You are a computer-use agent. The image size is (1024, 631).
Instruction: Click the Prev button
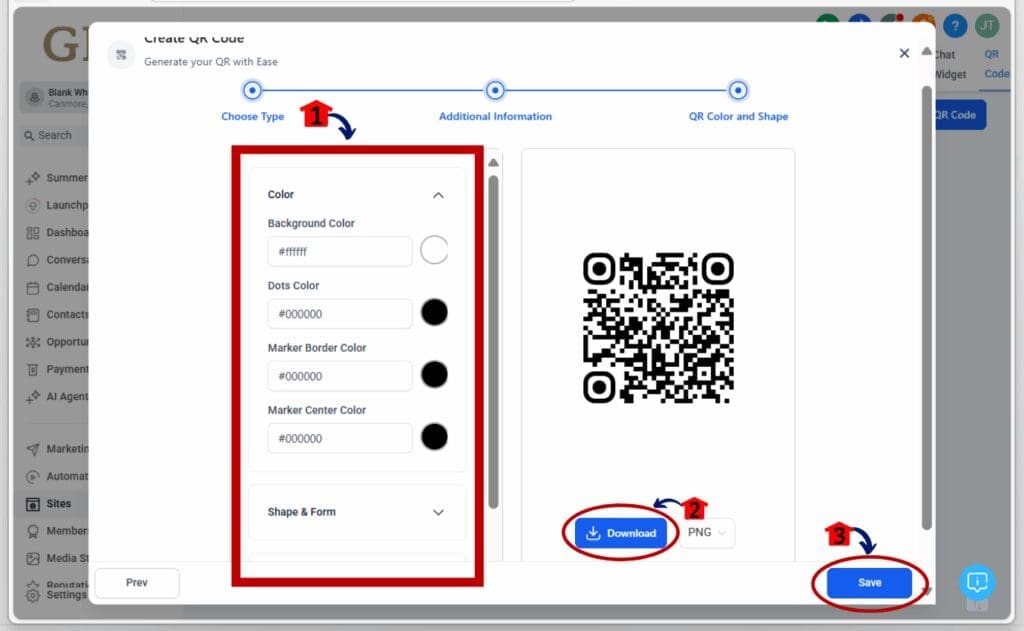pyautogui.click(x=136, y=582)
